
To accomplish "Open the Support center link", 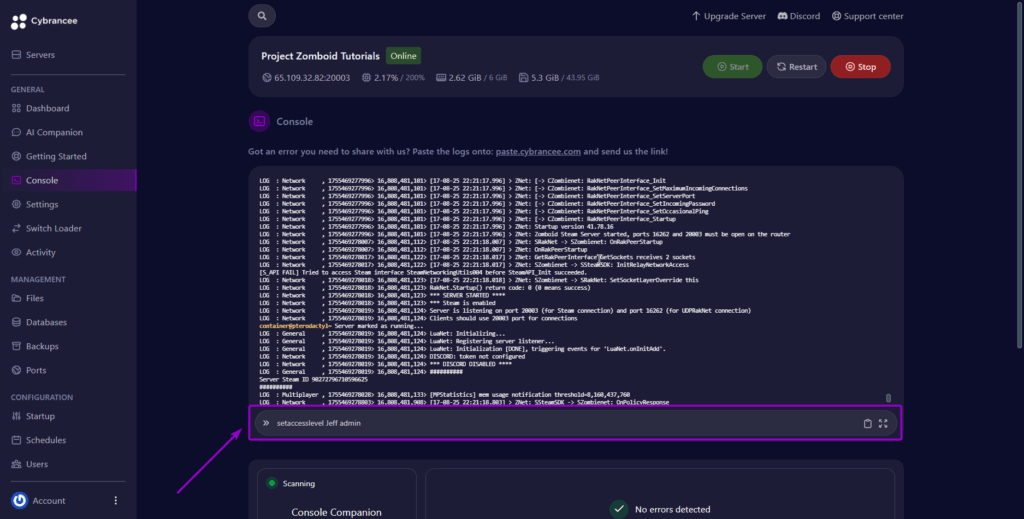I will 867,16.
